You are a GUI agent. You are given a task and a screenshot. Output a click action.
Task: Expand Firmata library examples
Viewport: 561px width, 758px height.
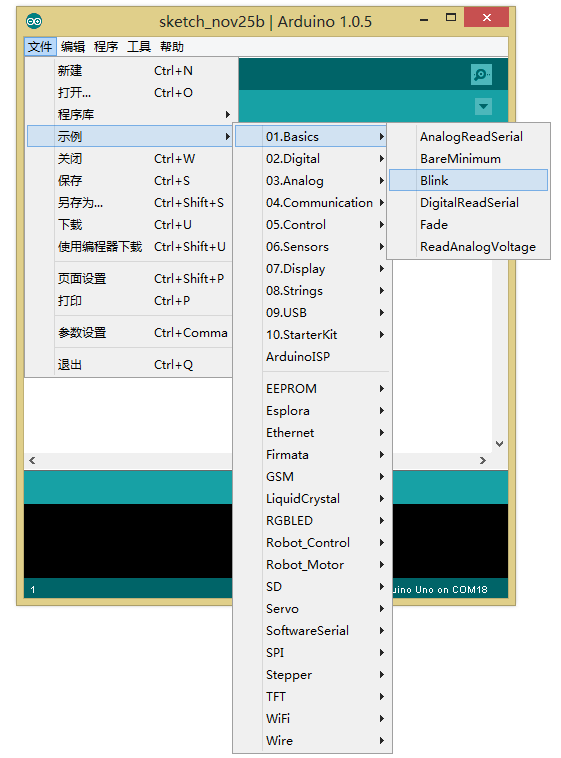311,454
